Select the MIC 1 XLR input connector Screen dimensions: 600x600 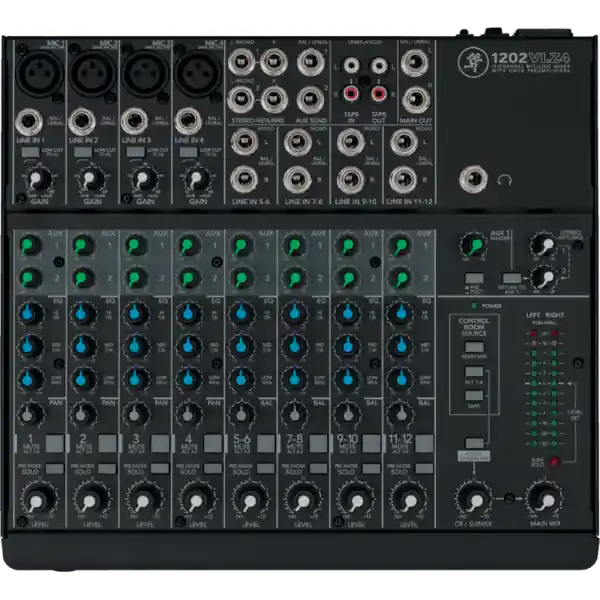point(39,74)
